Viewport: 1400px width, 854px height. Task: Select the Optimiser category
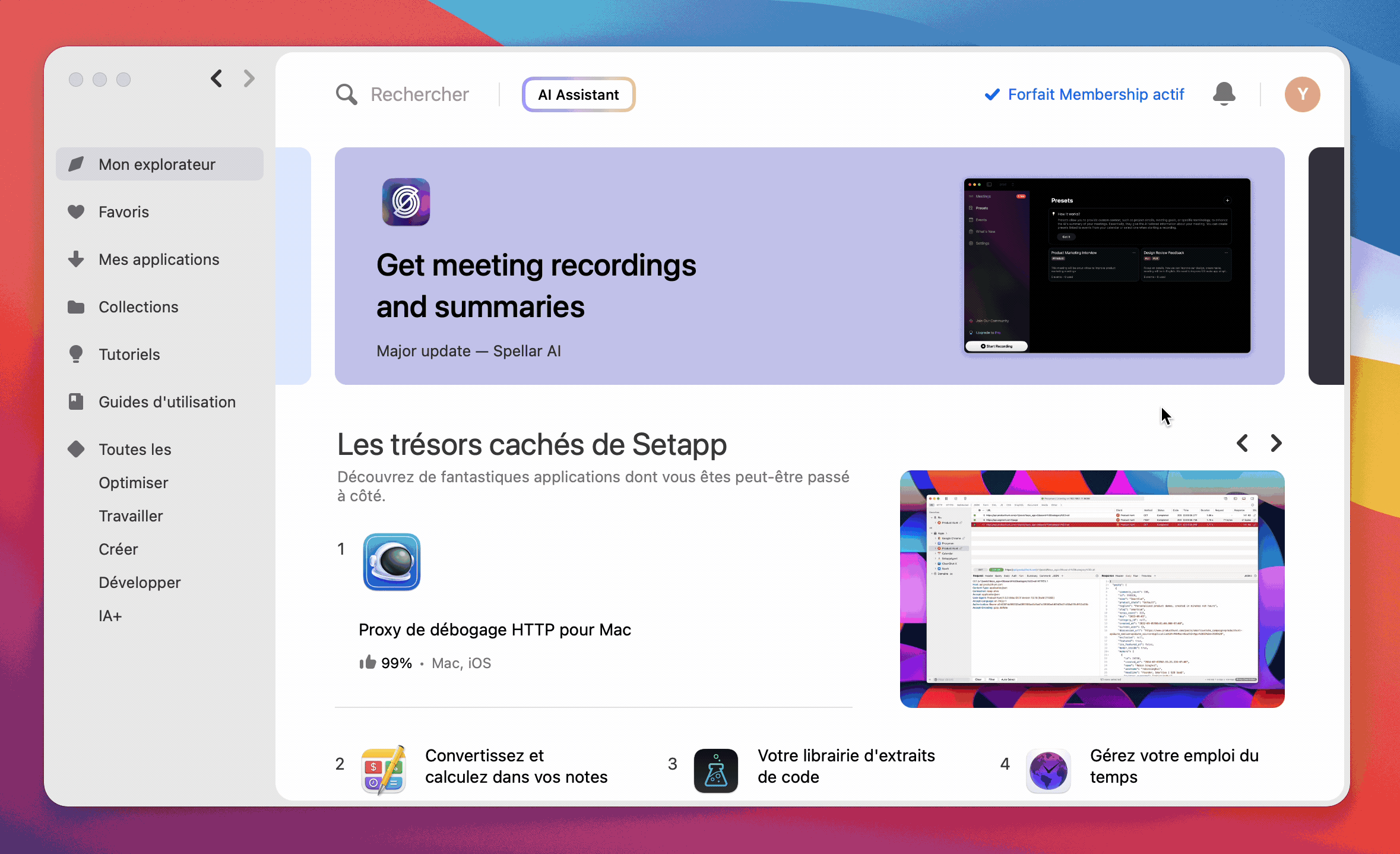click(134, 483)
